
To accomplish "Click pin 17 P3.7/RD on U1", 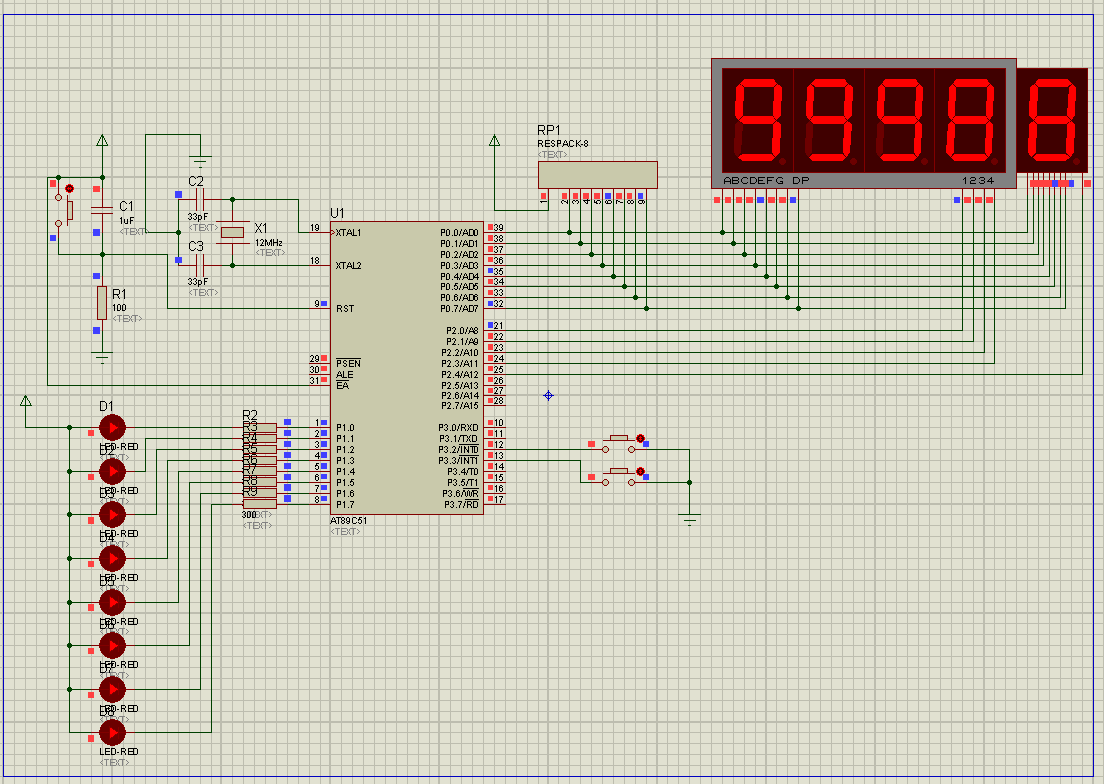I will click(494, 503).
